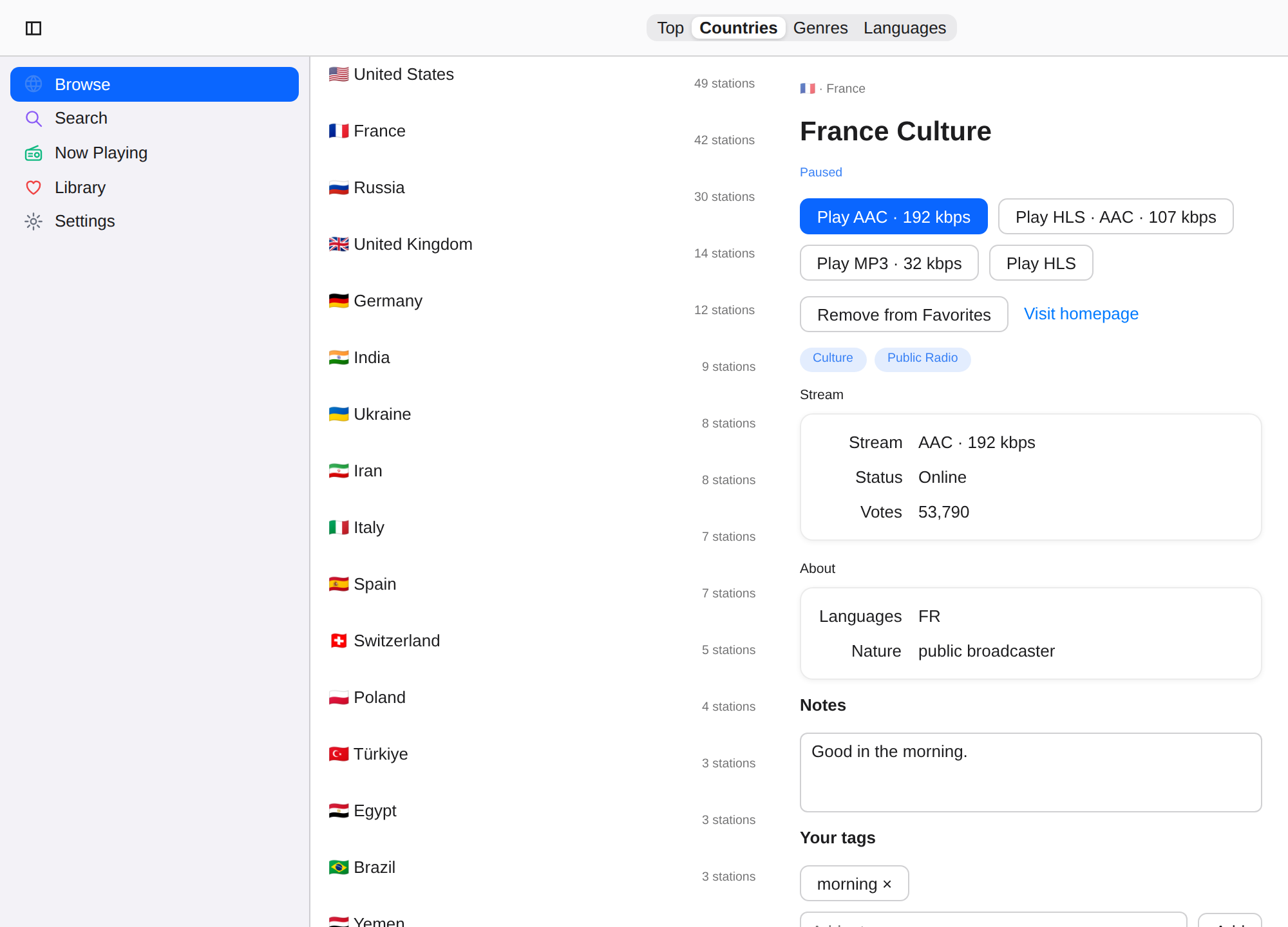Click the Now Playing radio icon
The width and height of the screenshot is (1288, 927).
[x=33, y=153]
